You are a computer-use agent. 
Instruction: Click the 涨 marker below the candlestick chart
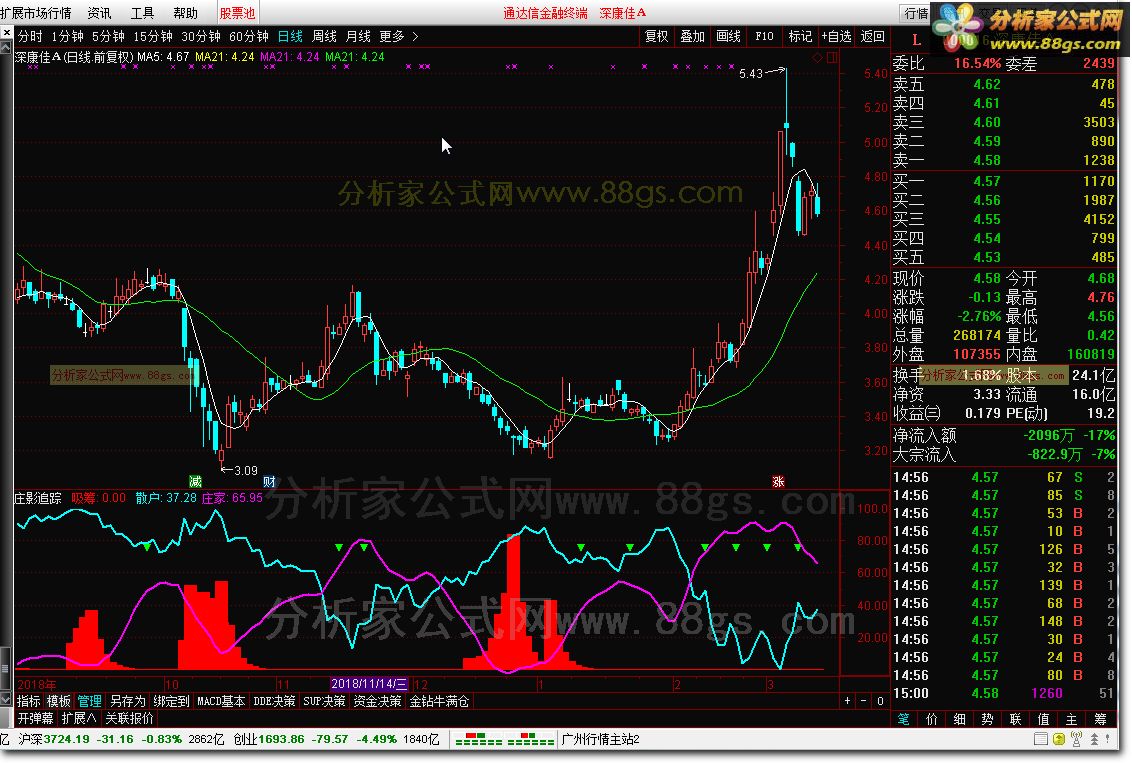point(778,481)
